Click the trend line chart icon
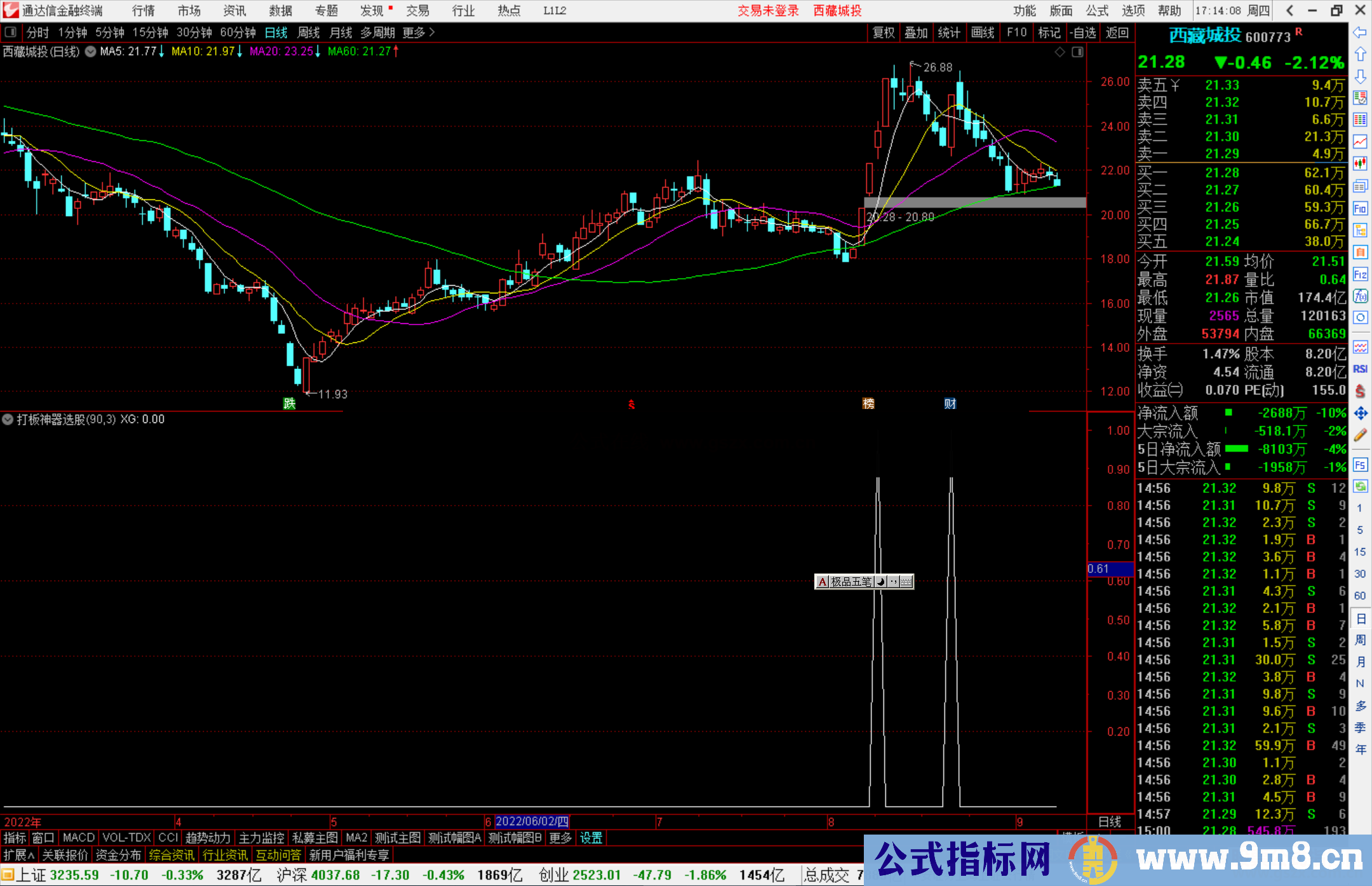The height and width of the screenshot is (886, 1372). point(1360,142)
